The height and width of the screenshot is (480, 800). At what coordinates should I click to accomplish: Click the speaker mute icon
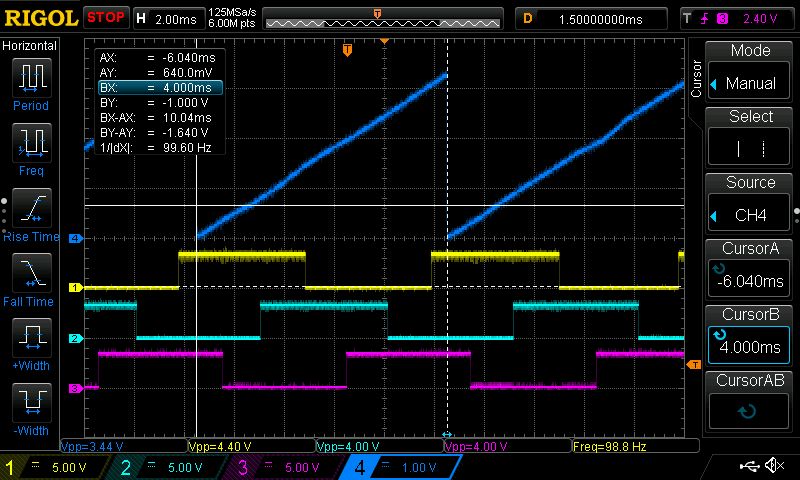click(774, 466)
